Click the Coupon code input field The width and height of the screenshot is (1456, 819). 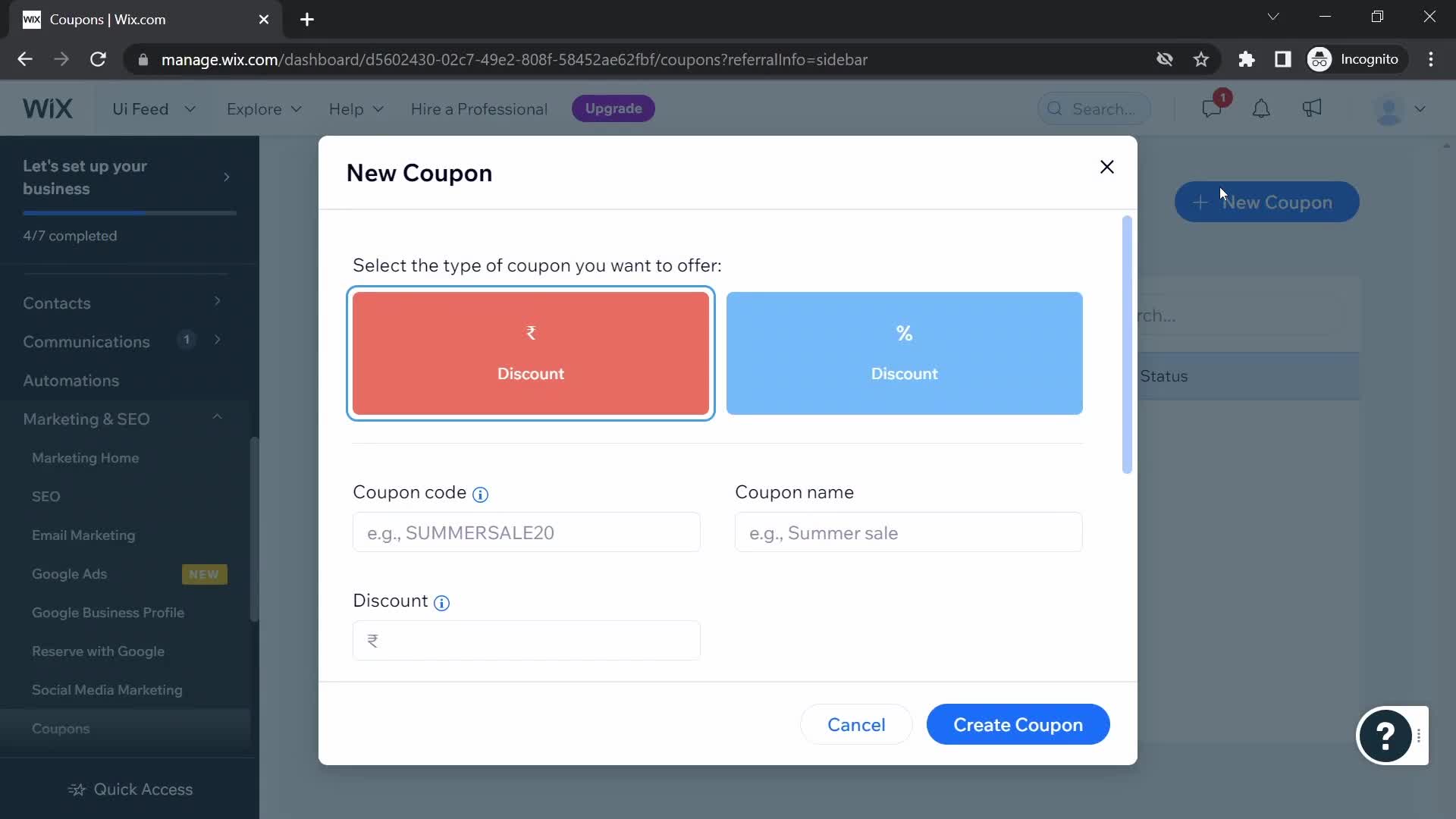[528, 534]
